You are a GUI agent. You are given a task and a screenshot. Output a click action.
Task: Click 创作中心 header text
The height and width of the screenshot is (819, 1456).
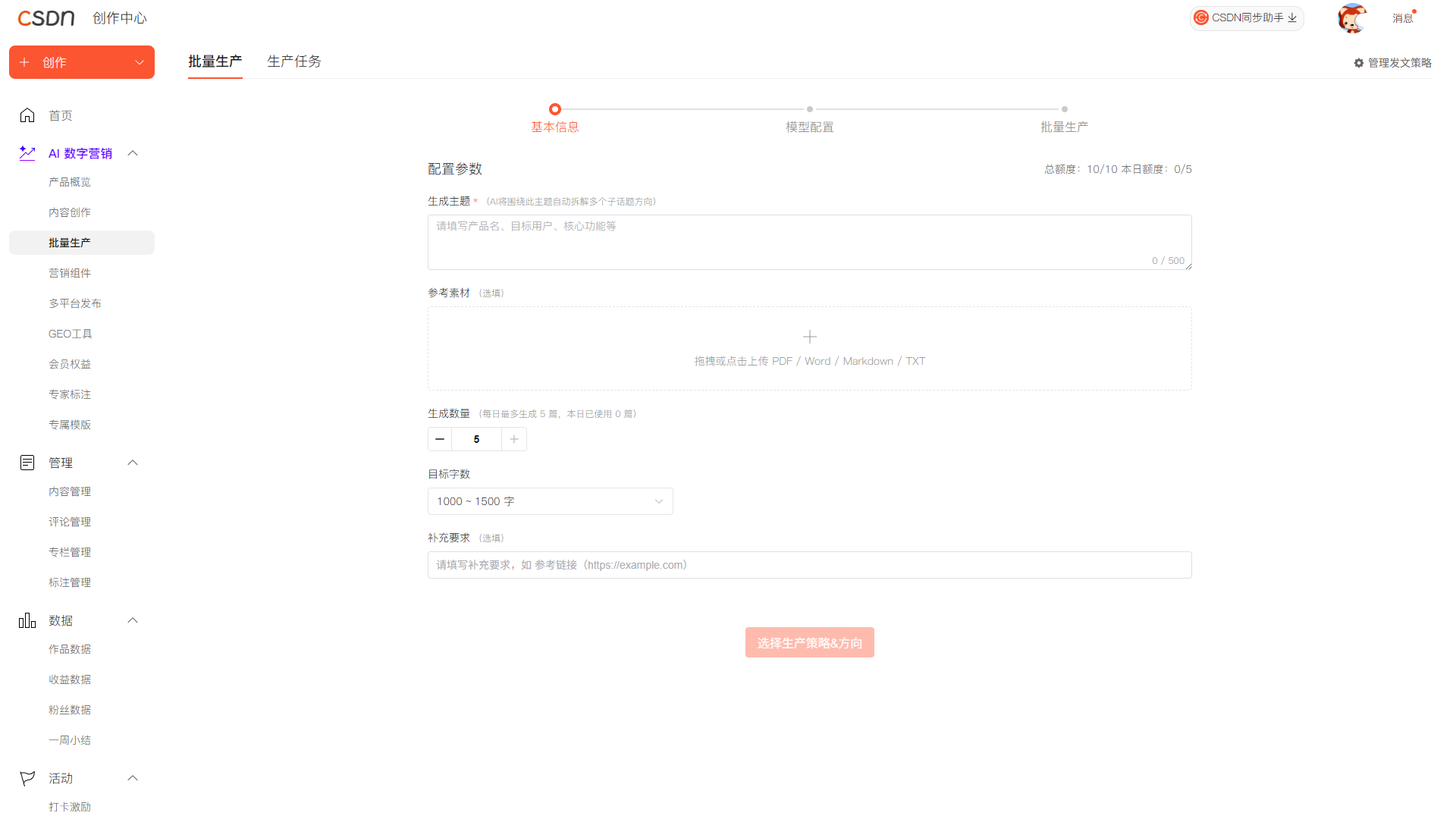(120, 18)
